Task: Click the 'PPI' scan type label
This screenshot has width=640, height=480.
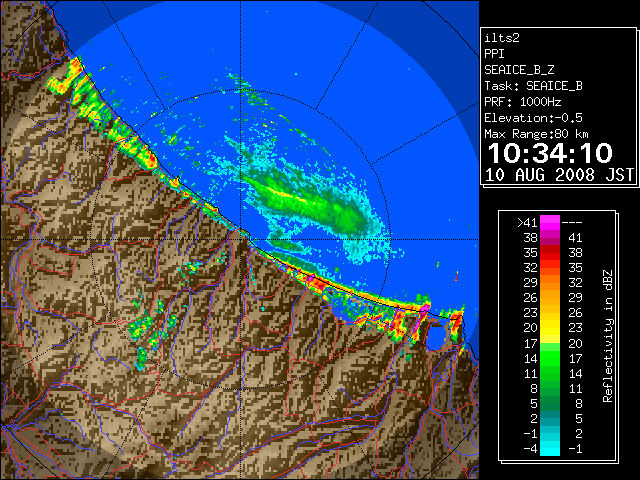Action: pos(494,54)
